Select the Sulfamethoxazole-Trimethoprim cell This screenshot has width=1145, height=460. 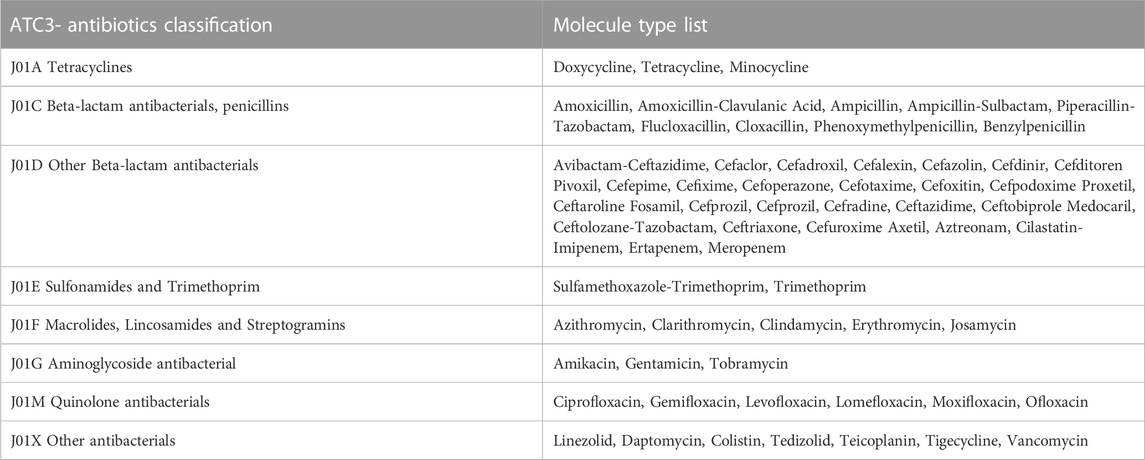click(x=710, y=287)
